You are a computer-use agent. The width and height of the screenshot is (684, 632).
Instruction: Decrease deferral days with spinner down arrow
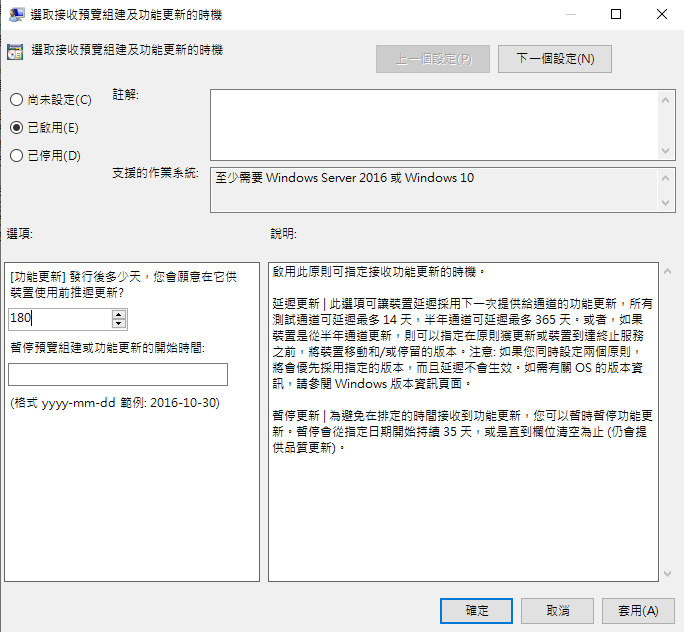pos(119,324)
